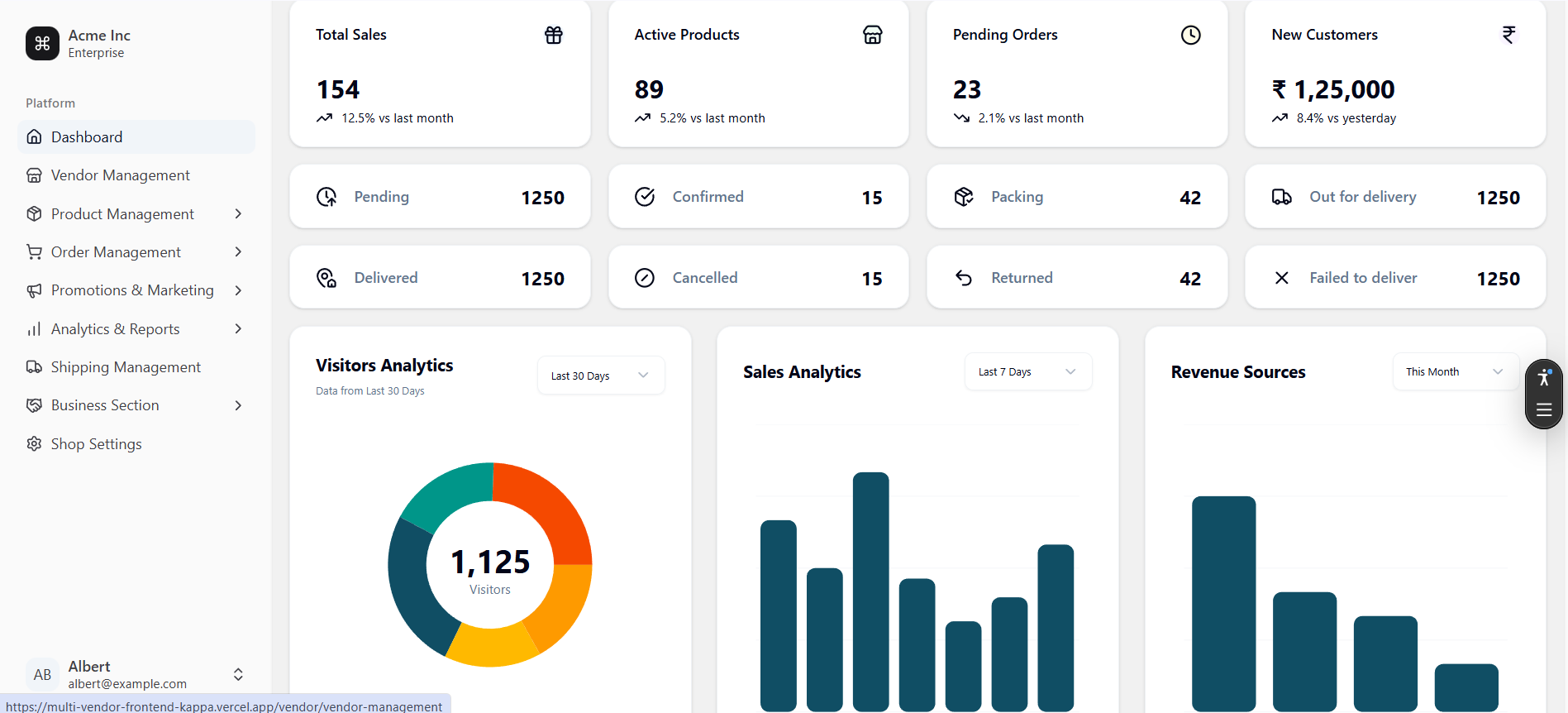
Task: Expand Order Management chevron
Action: point(238,252)
